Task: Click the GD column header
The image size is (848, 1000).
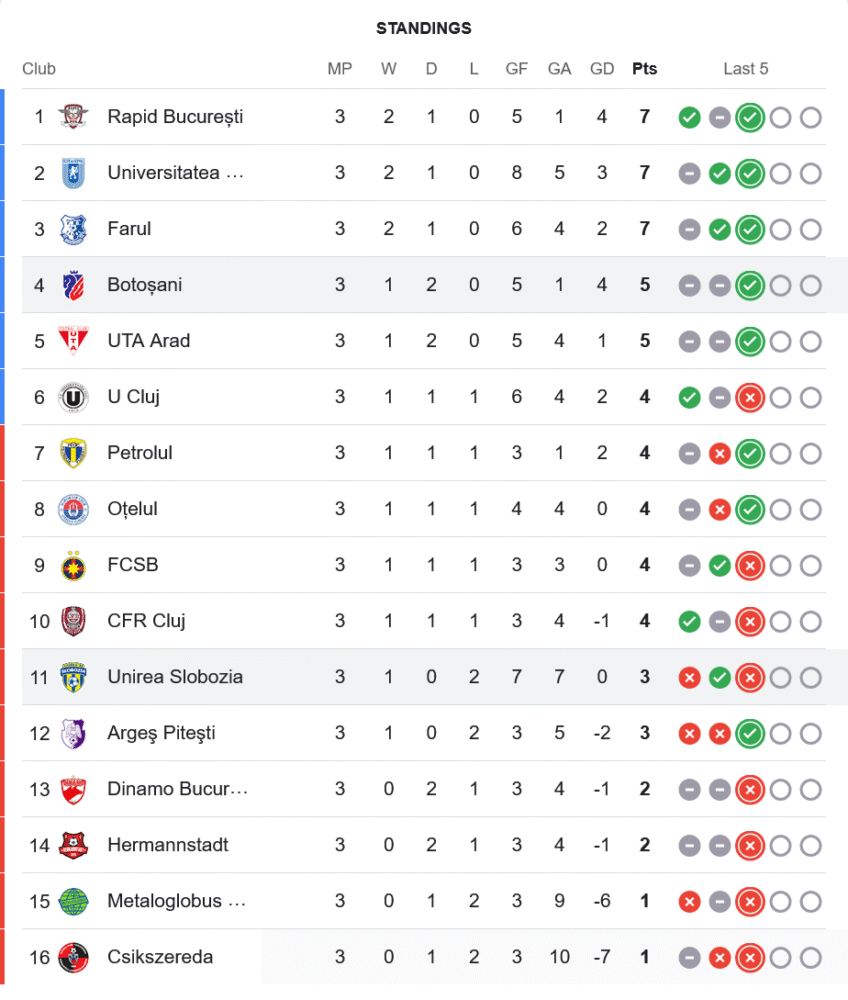Action: (602, 69)
